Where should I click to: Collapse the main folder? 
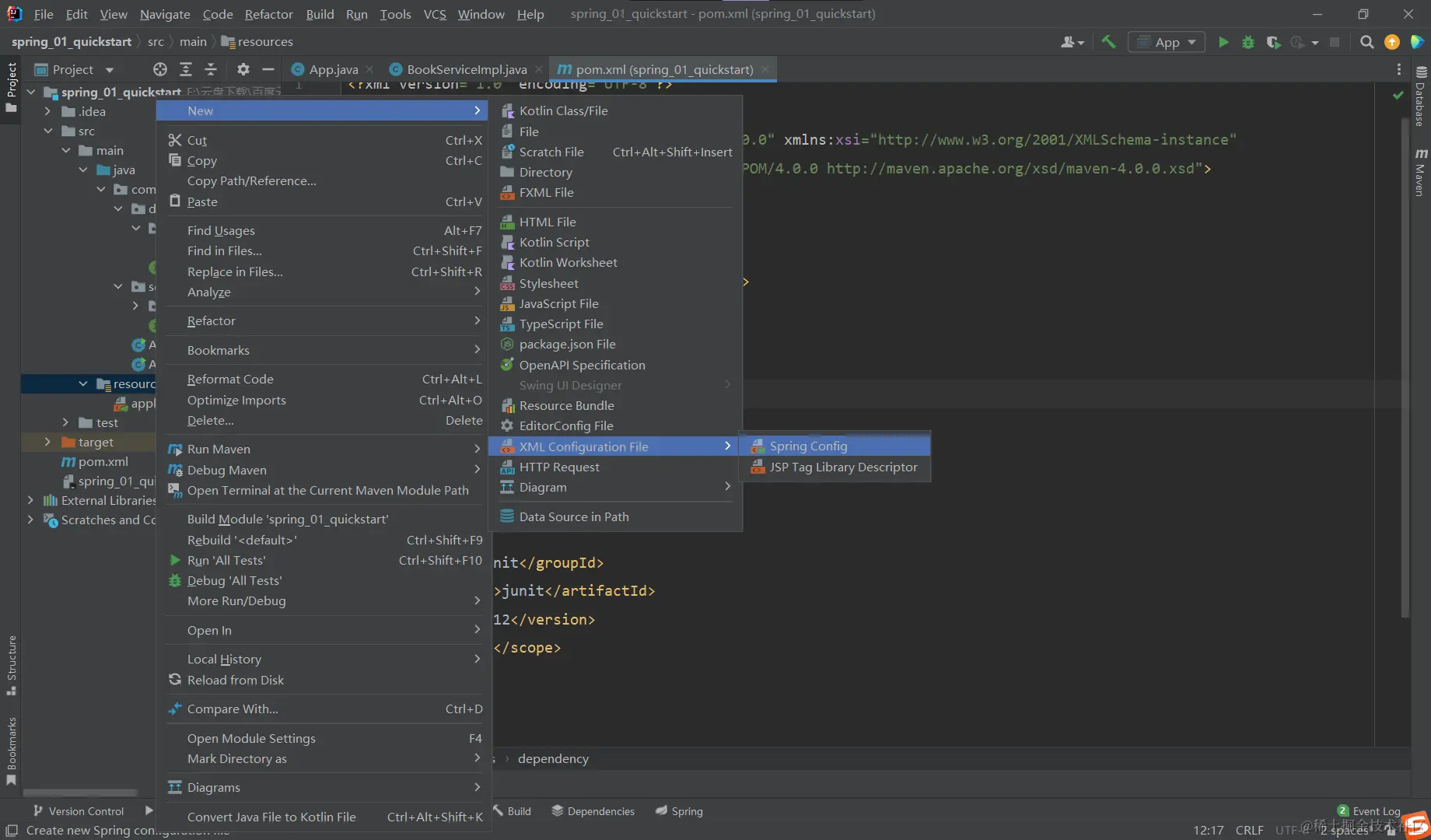(x=66, y=150)
